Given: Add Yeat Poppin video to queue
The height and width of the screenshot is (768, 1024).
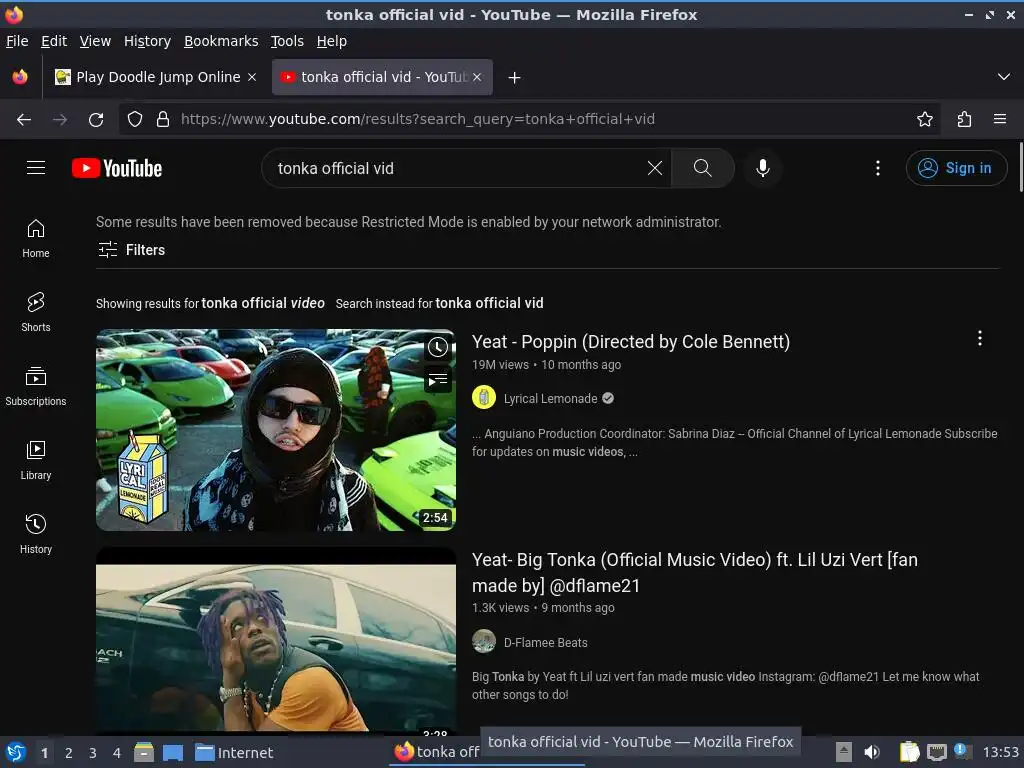Looking at the screenshot, I should coord(438,379).
